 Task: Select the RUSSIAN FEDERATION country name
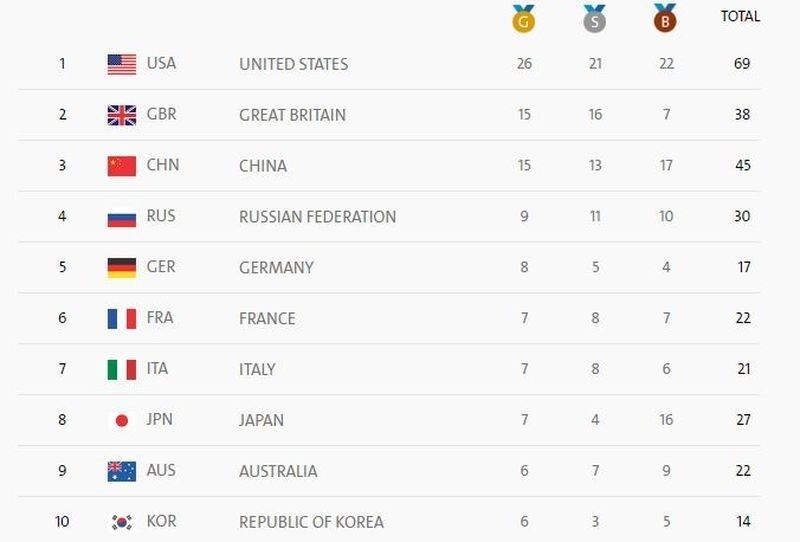click(x=317, y=217)
